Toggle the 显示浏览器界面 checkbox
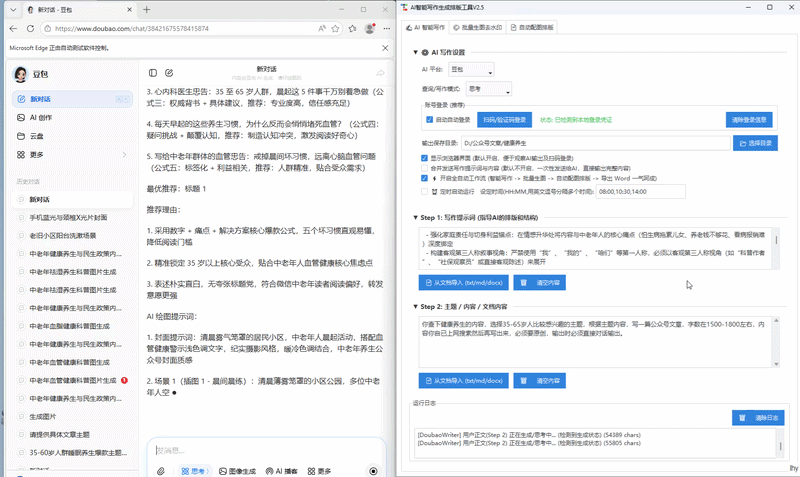This screenshot has height=477, width=800. [424, 158]
